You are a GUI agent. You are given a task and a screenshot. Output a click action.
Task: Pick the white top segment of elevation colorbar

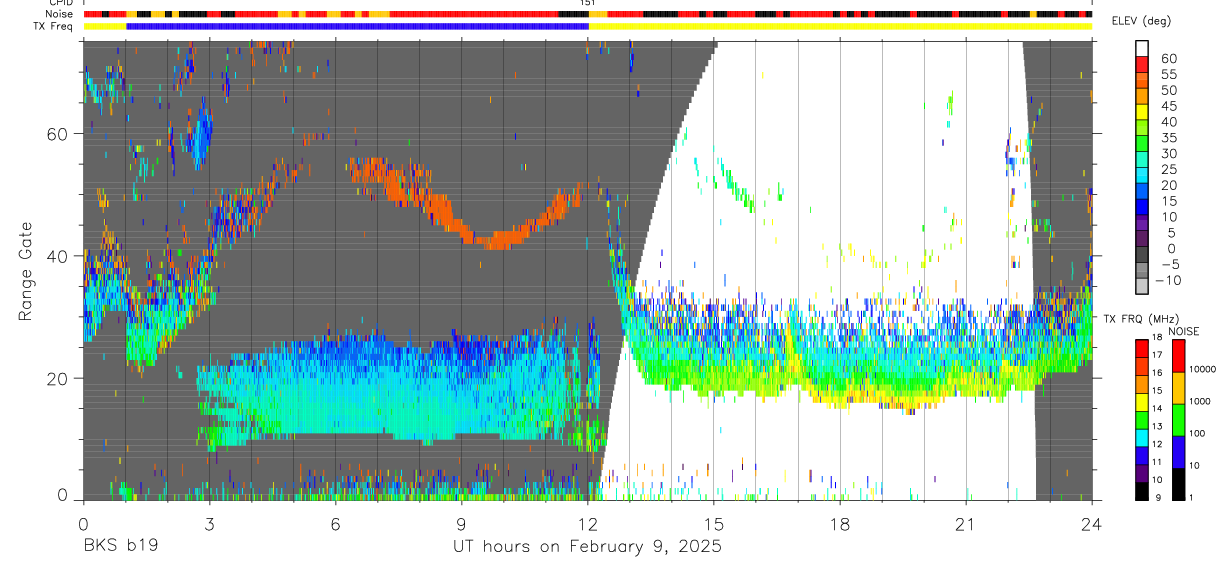pyautogui.click(x=1142, y=46)
